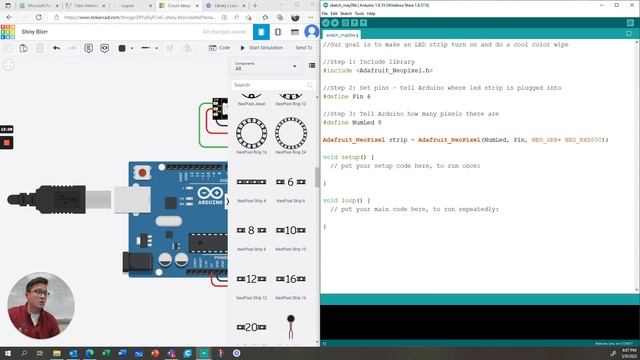
Task: Click the Tinkercad delete trash icon
Action: pos(40,48)
